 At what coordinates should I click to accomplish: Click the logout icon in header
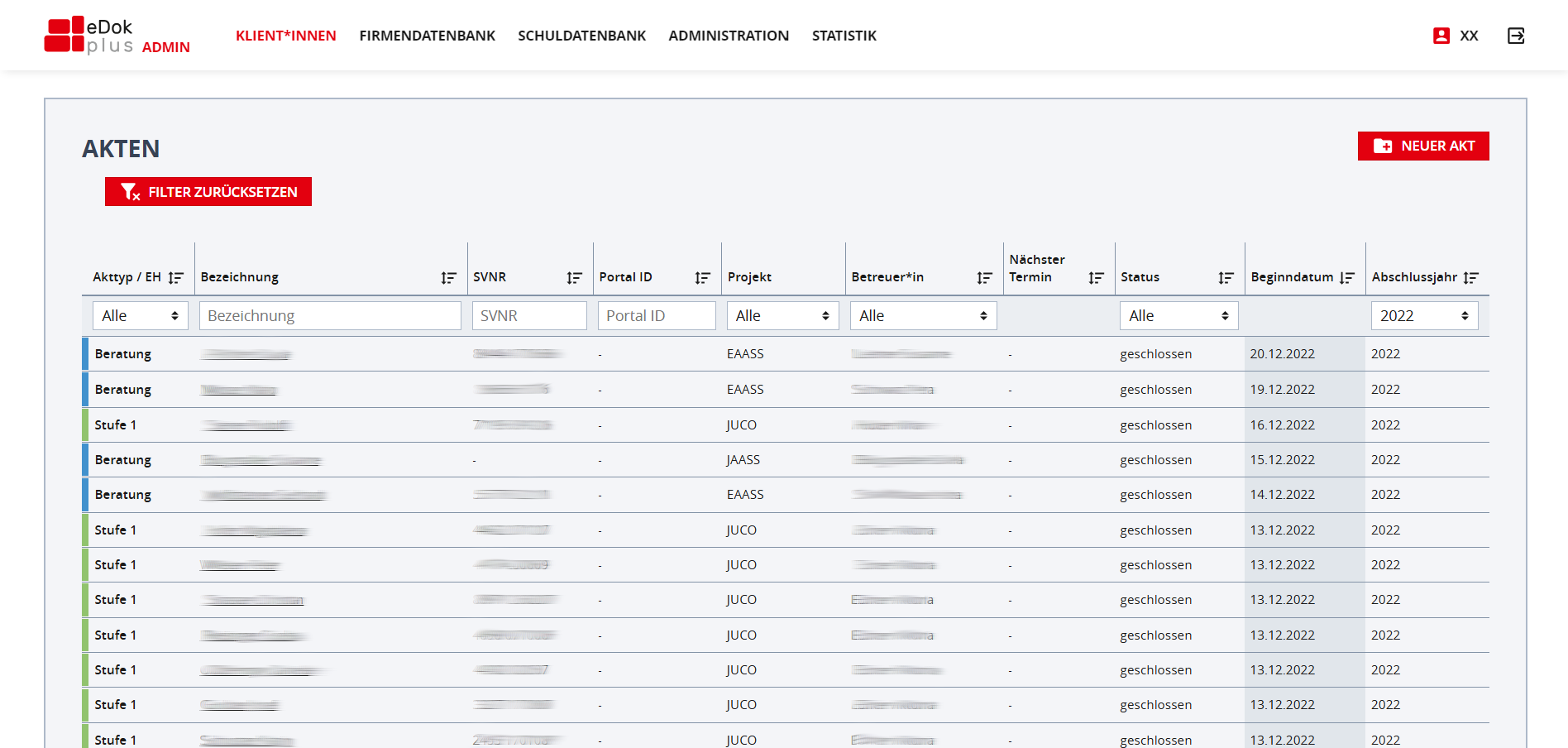pos(1515,36)
